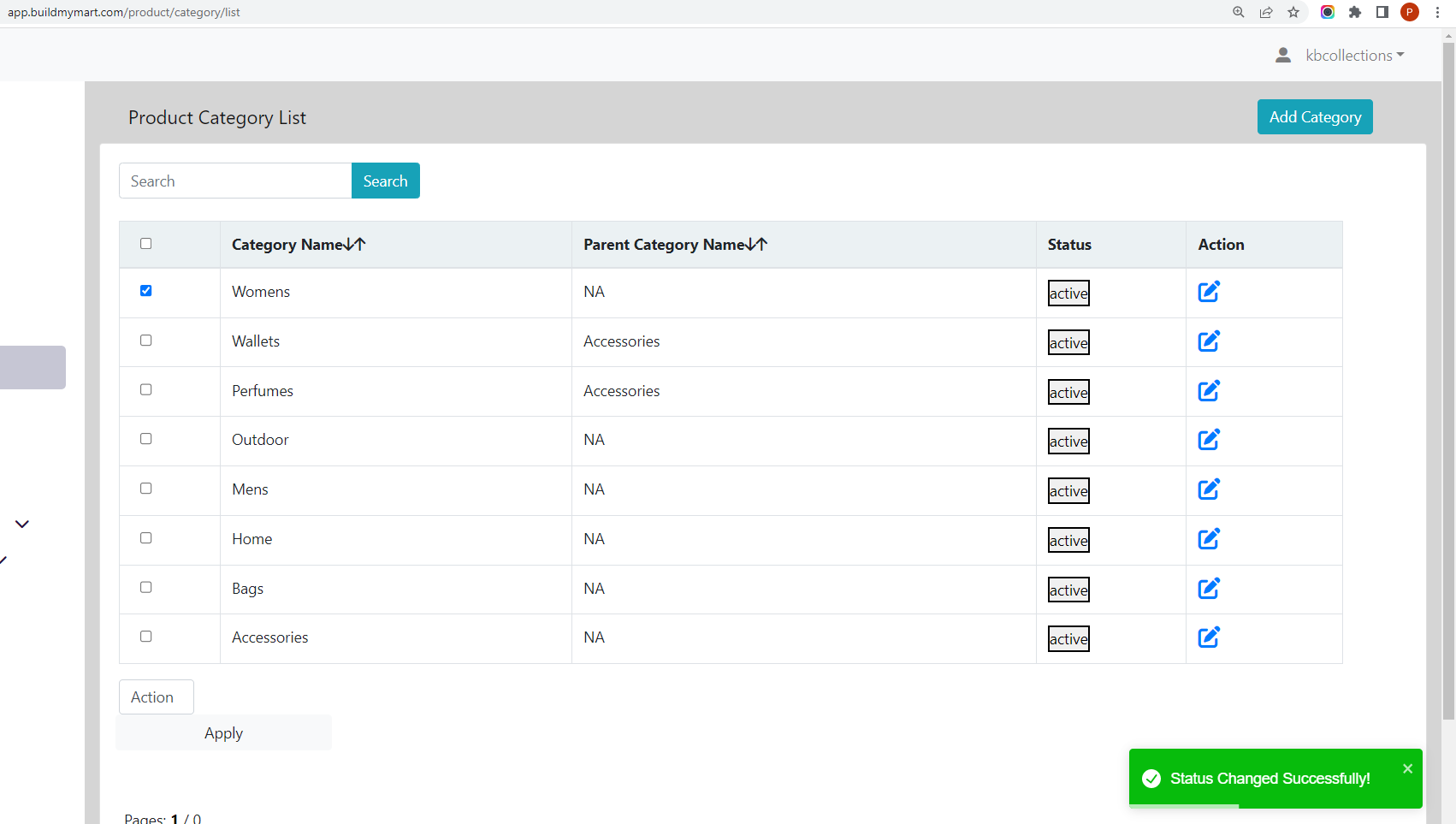
Task: Click the browser address bar URL
Action: point(124,12)
